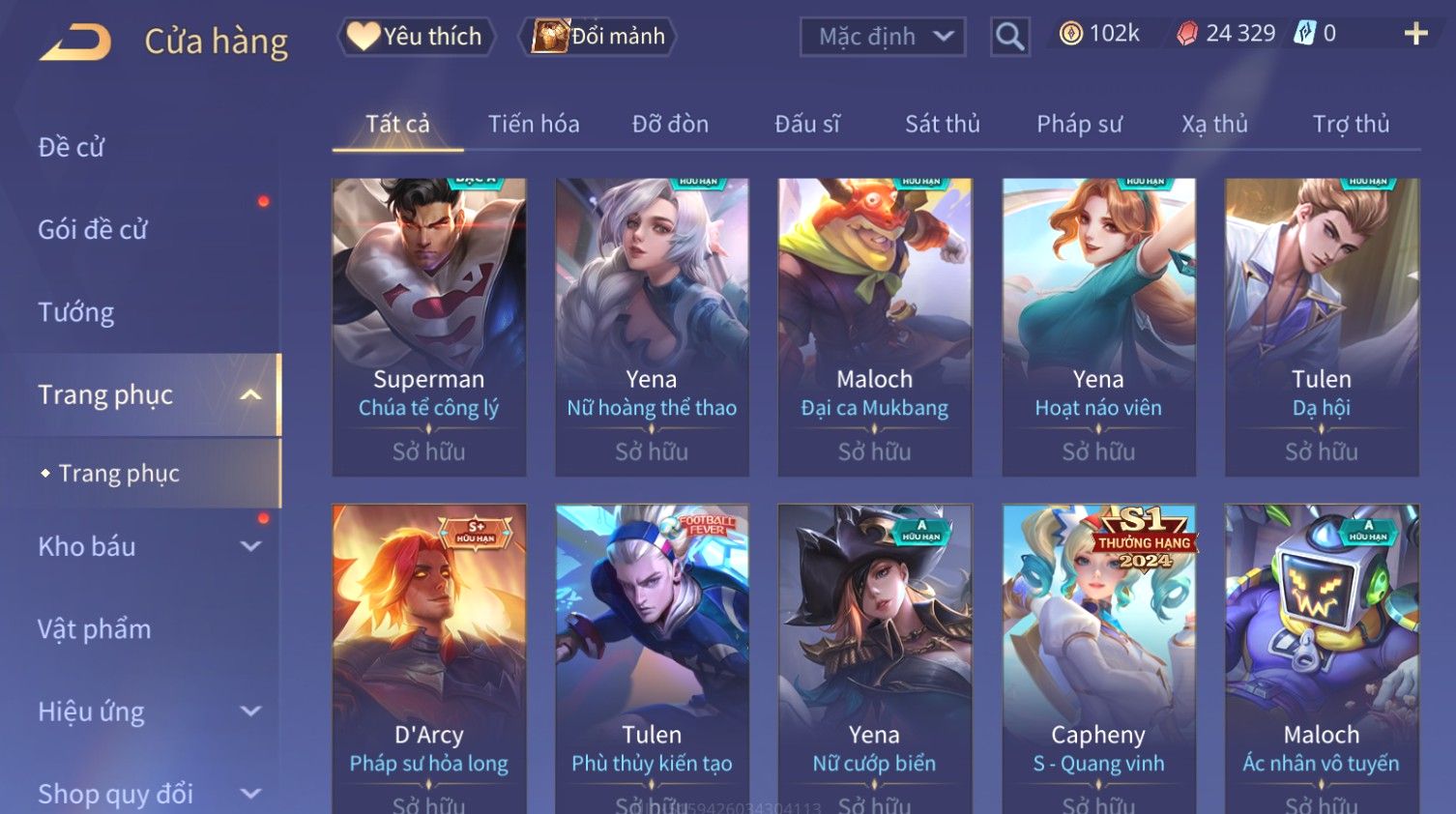1456x814 pixels.
Task: Go to Gói đề cử menu
Action: click(x=93, y=230)
